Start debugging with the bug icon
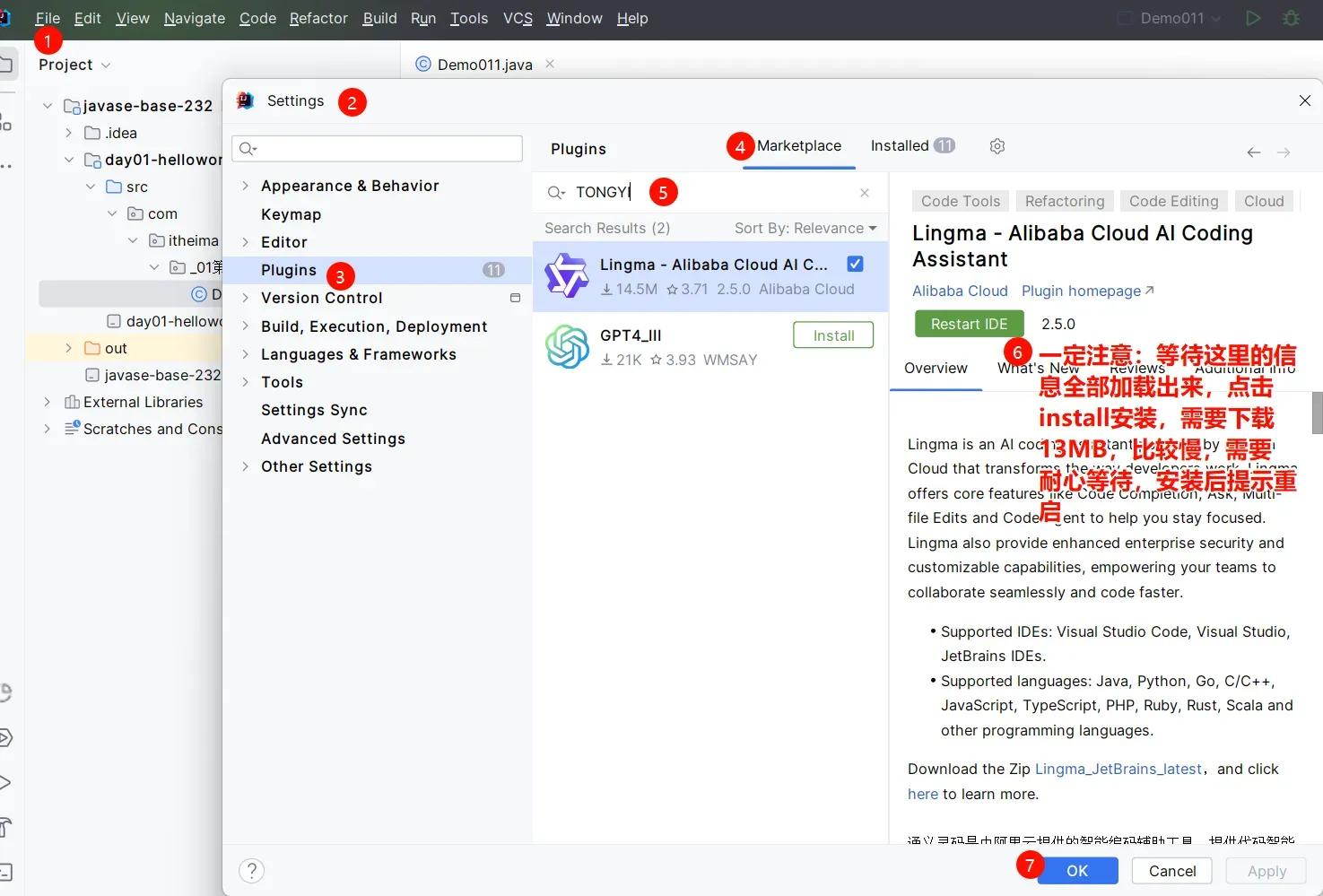Image resolution: width=1323 pixels, height=896 pixels. coord(1291,18)
